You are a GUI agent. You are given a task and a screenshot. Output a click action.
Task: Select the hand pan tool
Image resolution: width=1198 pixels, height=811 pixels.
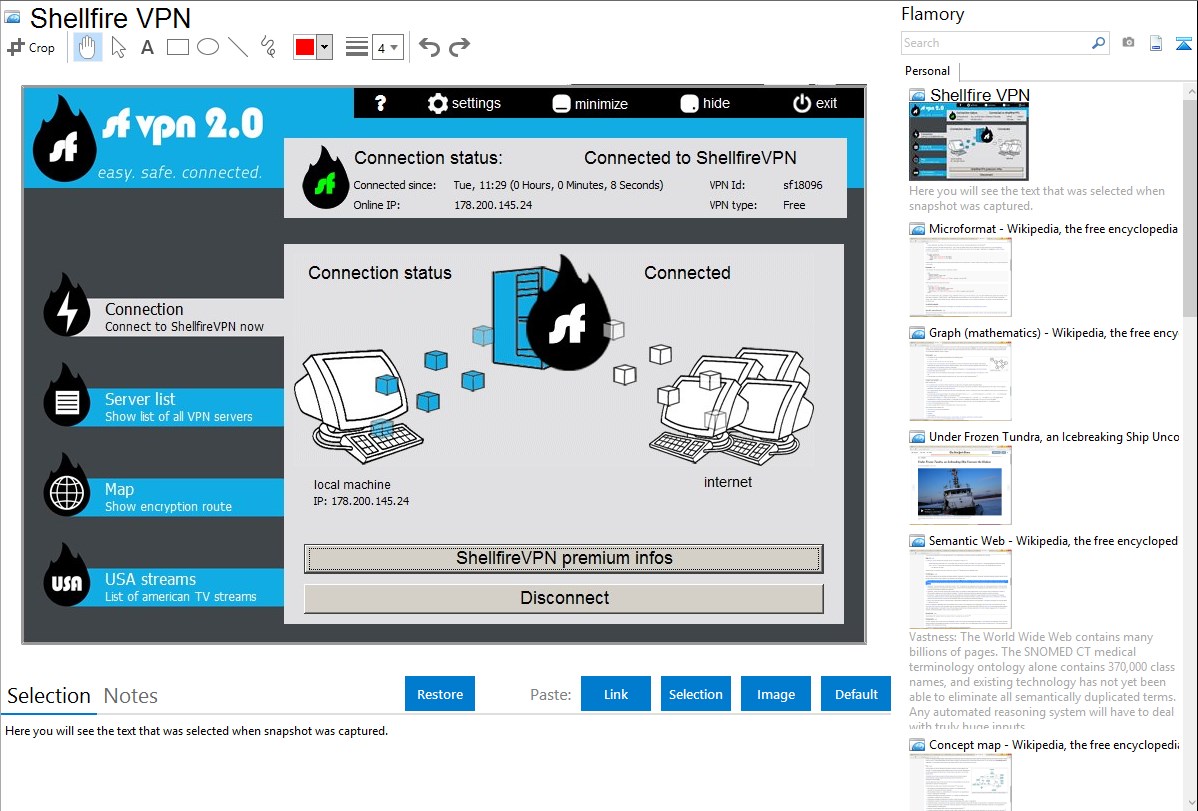88,47
